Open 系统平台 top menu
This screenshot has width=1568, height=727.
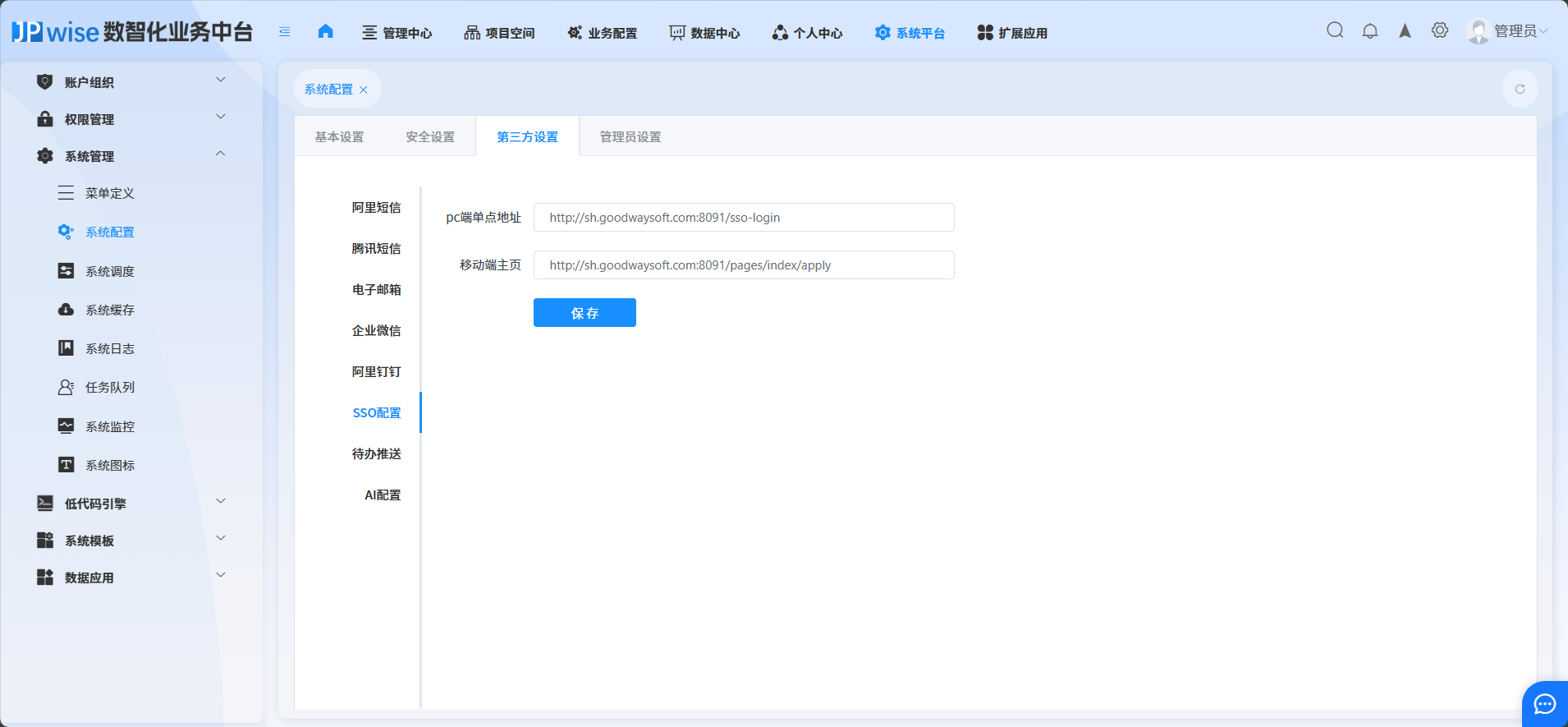(x=910, y=33)
